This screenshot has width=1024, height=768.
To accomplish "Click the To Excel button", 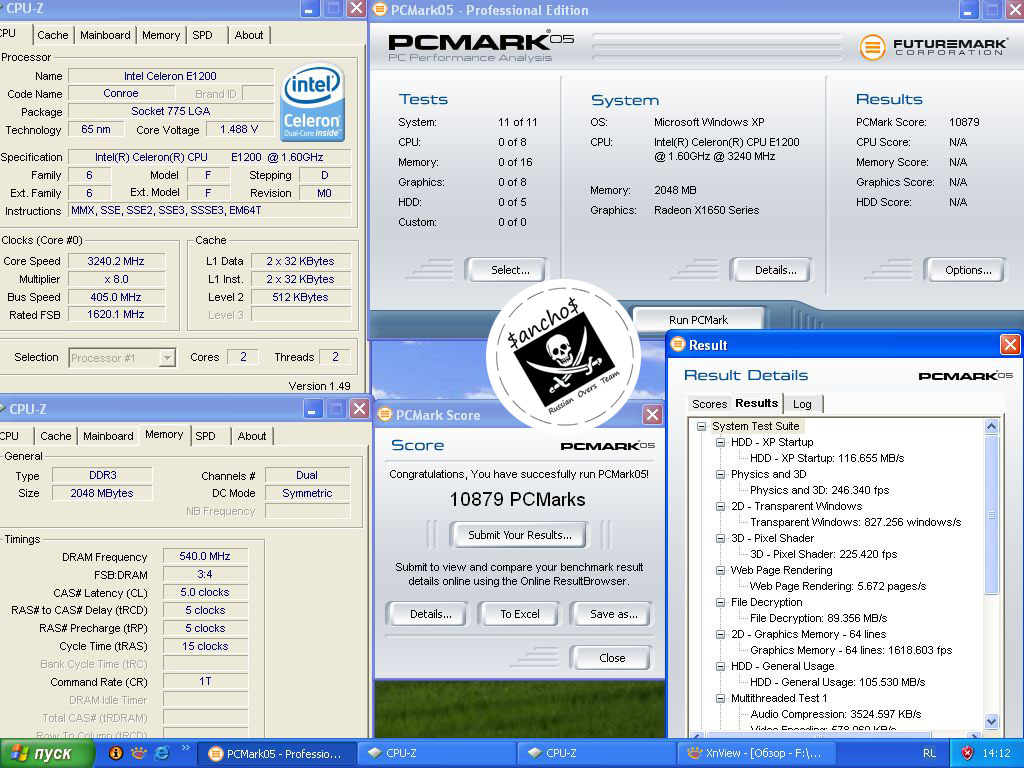I will 520,614.
